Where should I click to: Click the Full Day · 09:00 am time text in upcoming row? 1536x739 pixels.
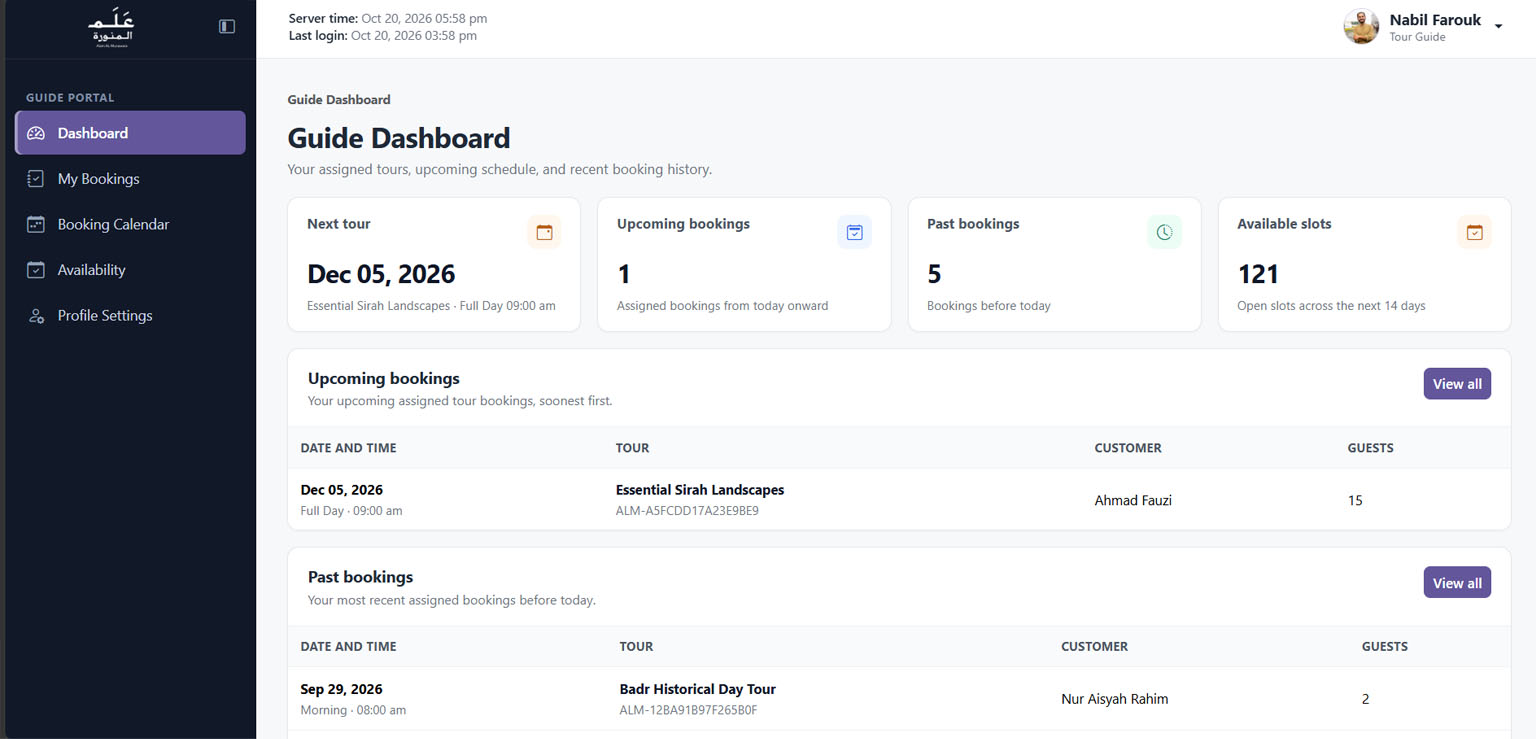point(352,511)
